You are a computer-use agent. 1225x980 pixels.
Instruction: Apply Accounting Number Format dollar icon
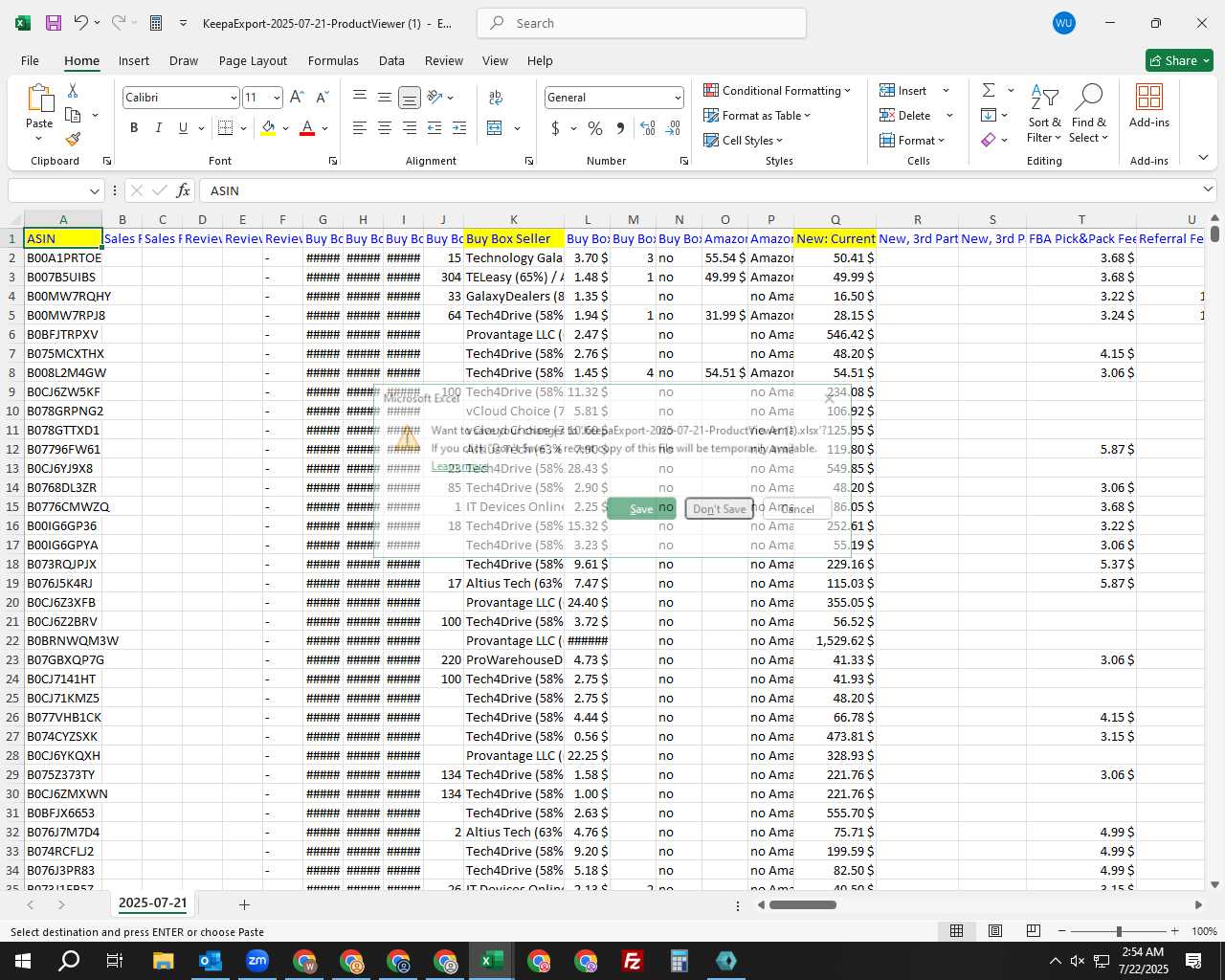555,128
